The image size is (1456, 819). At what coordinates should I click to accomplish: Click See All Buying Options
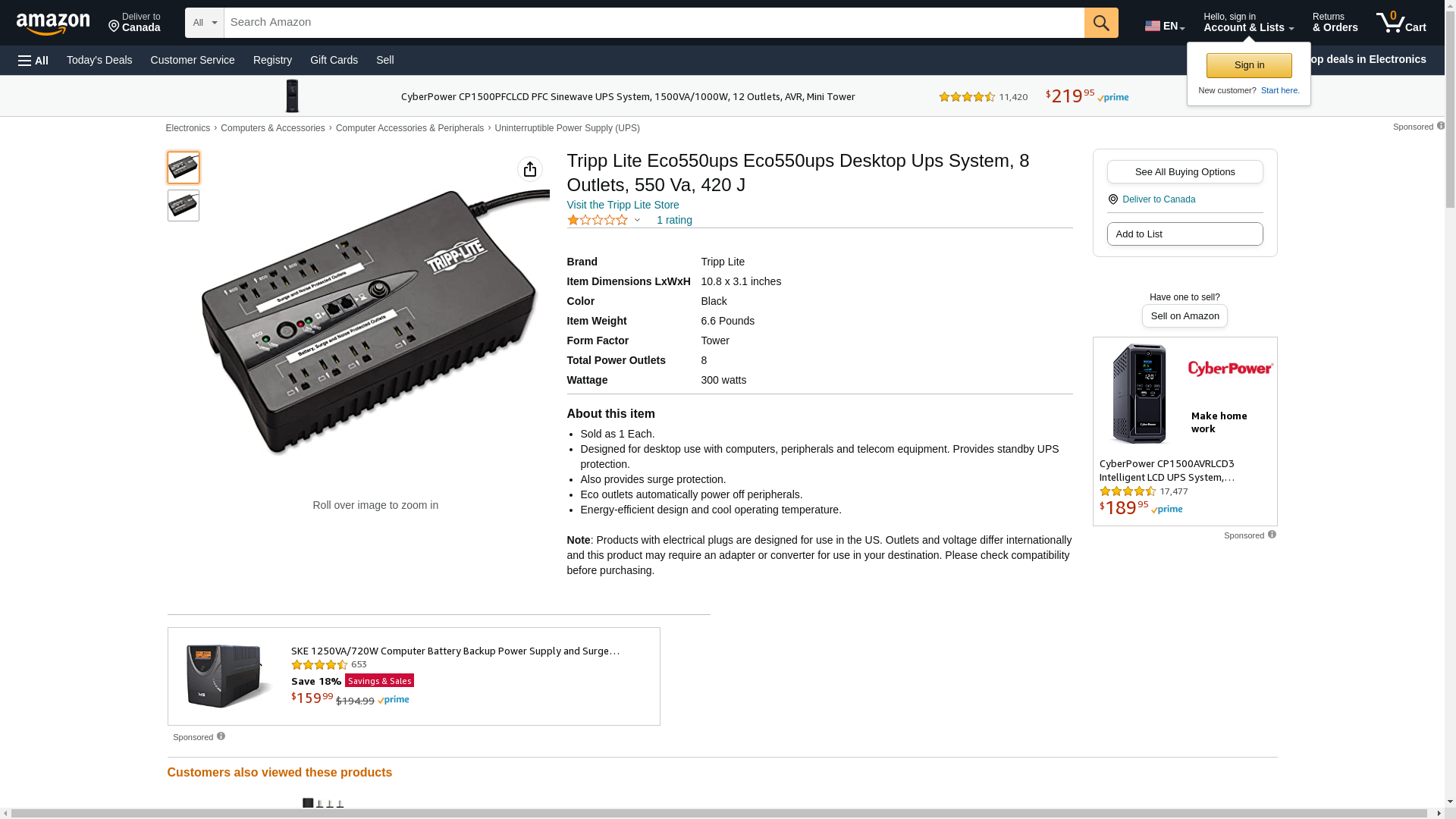pos(1185,171)
